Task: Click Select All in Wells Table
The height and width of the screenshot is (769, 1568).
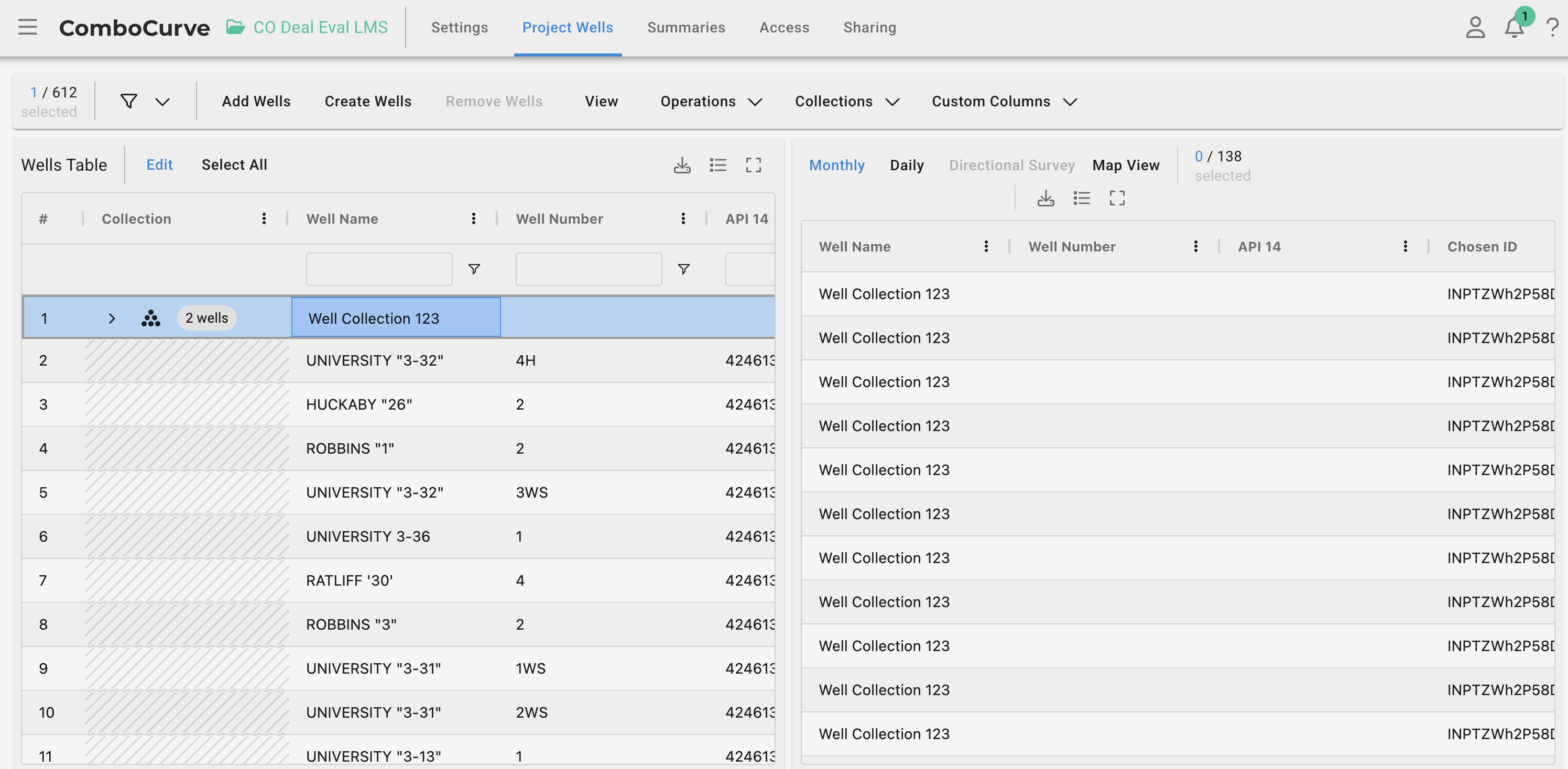Action: pyautogui.click(x=234, y=165)
